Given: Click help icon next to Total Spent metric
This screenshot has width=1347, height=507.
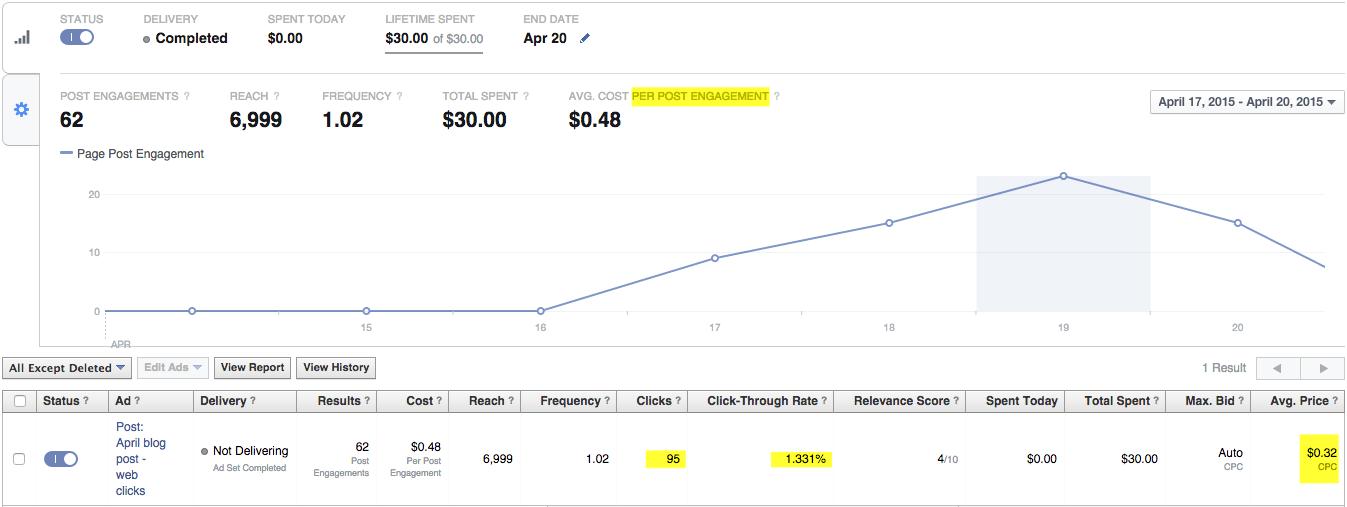Looking at the screenshot, I should coord(525,97).
